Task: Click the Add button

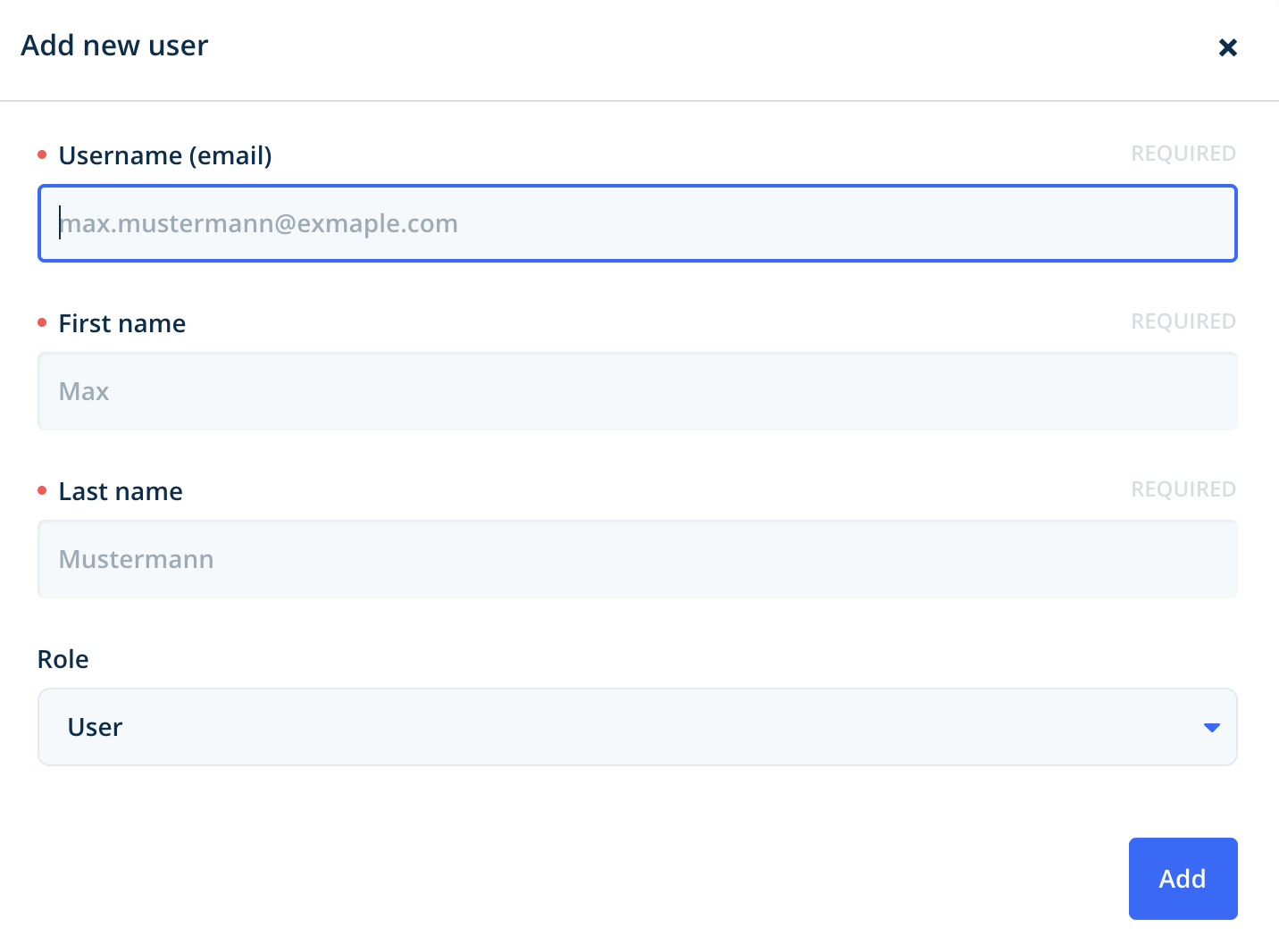Action: (1183, 879)
